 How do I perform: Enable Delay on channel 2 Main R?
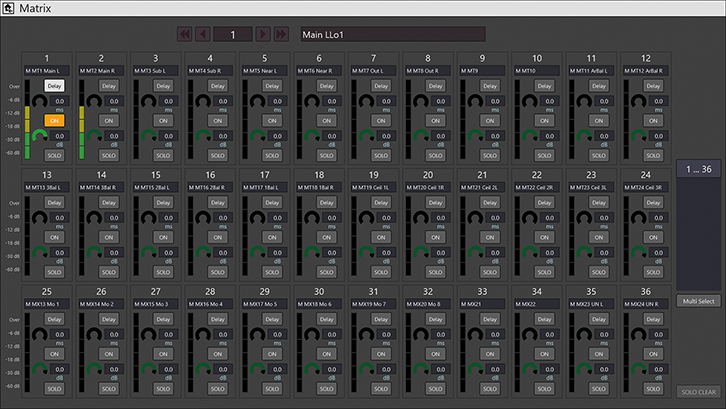click(109, 87)
